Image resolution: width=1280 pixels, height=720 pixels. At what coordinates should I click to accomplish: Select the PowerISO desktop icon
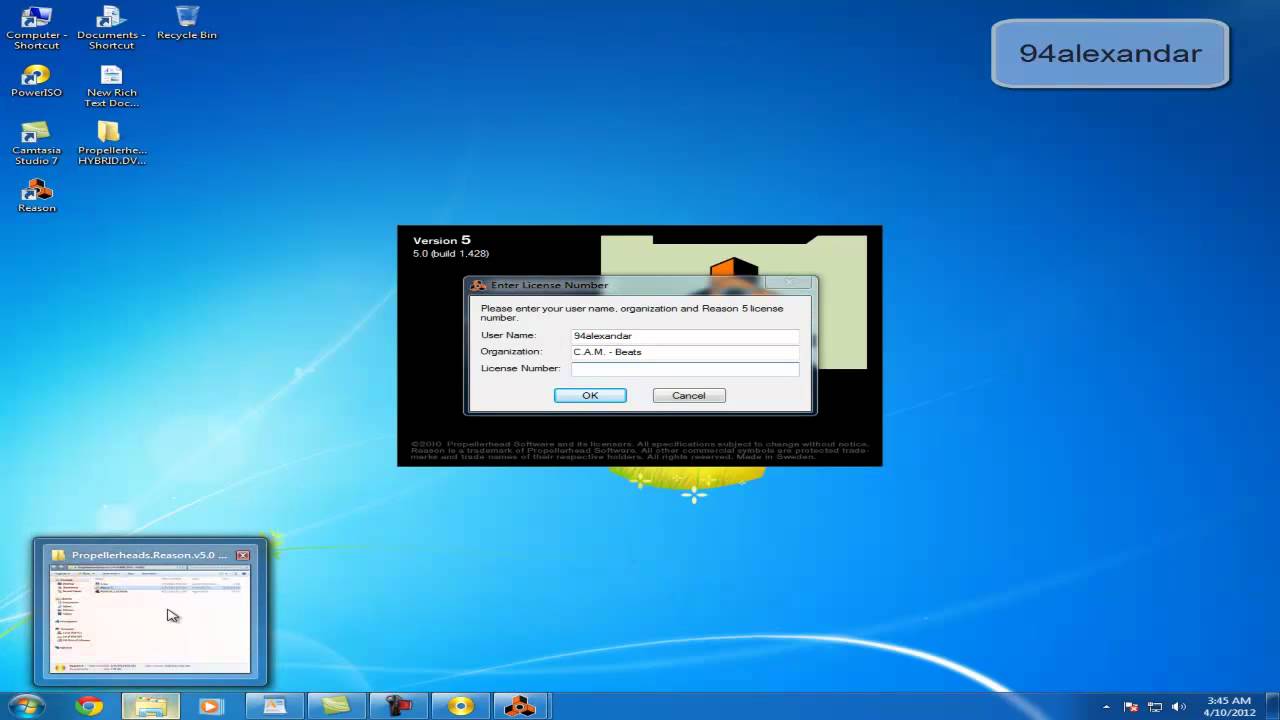click(x=37, y=81)
